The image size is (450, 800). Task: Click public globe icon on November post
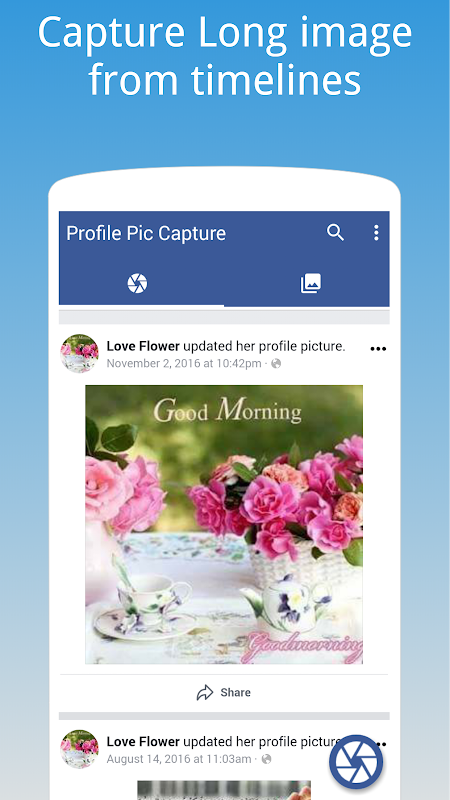[276, 363]
